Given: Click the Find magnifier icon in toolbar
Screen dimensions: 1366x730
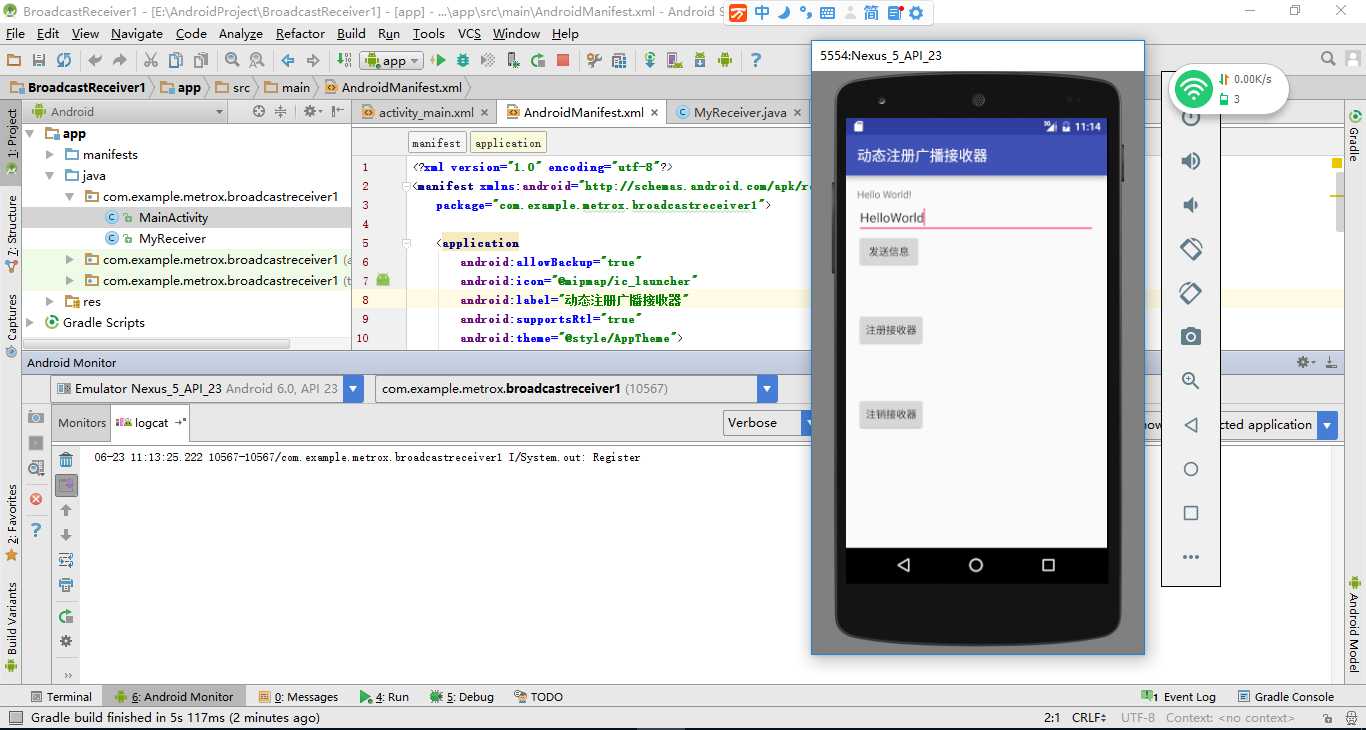Looking at the screenshot, I should pos(232,61).
